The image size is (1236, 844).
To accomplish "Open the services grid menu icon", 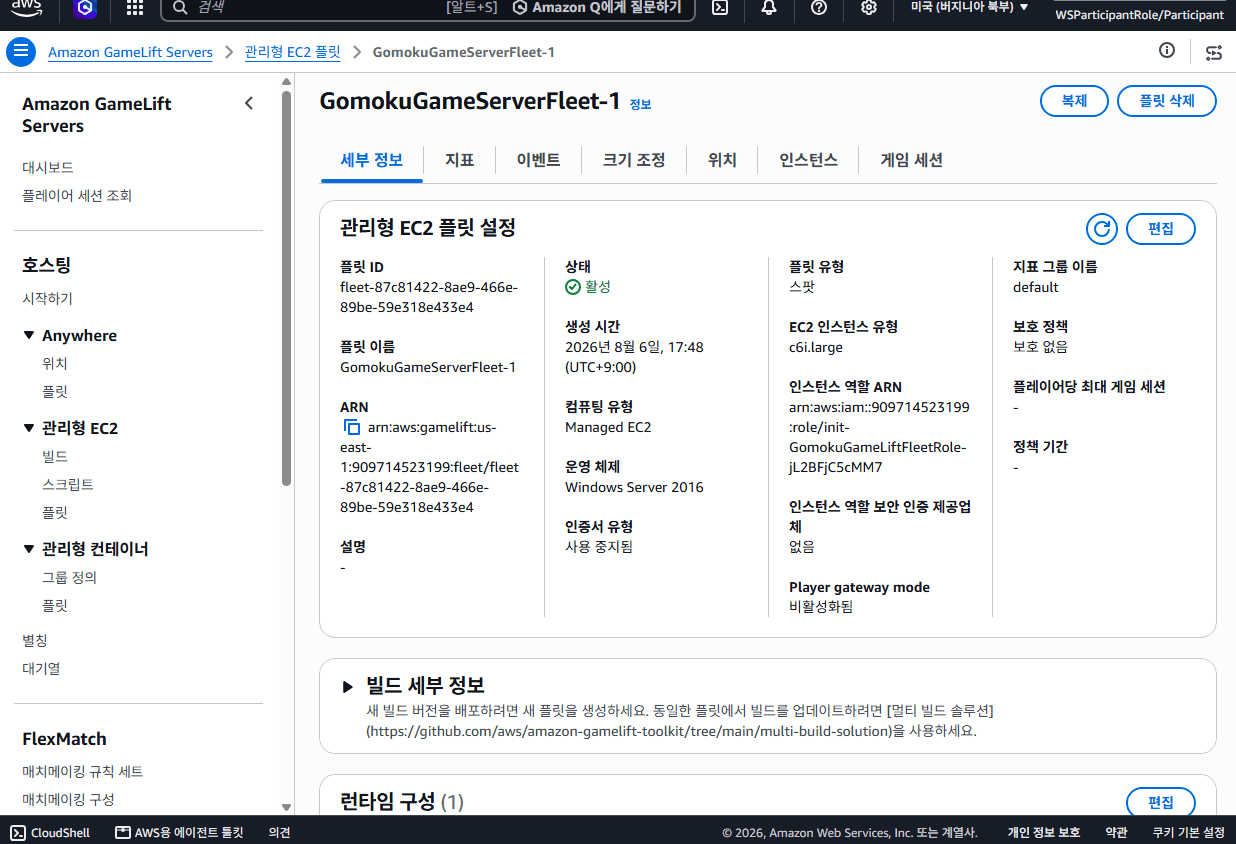I will (x=135, y=8).
